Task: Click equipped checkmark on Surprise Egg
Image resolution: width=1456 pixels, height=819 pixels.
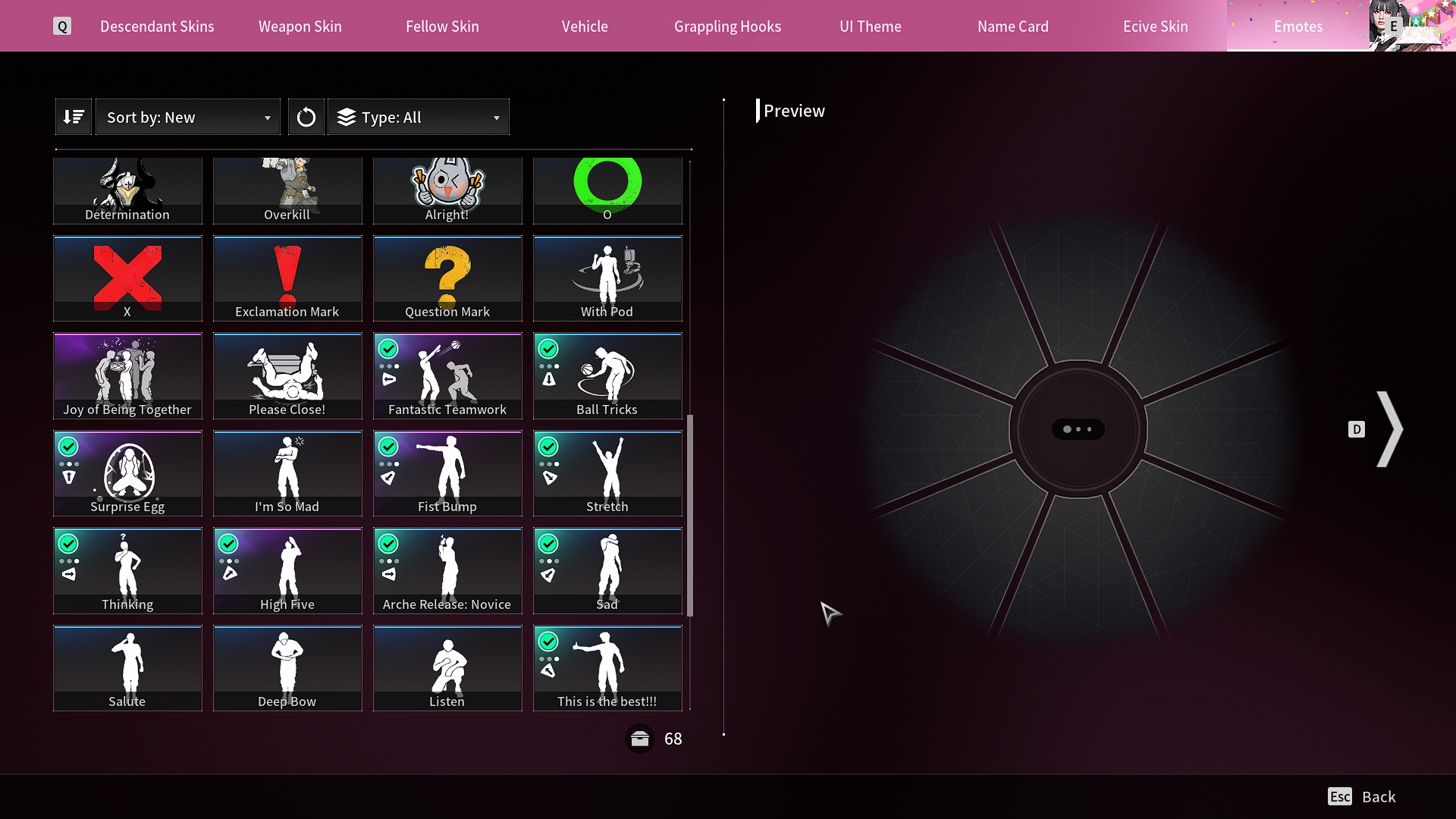Action: point(68,447)
